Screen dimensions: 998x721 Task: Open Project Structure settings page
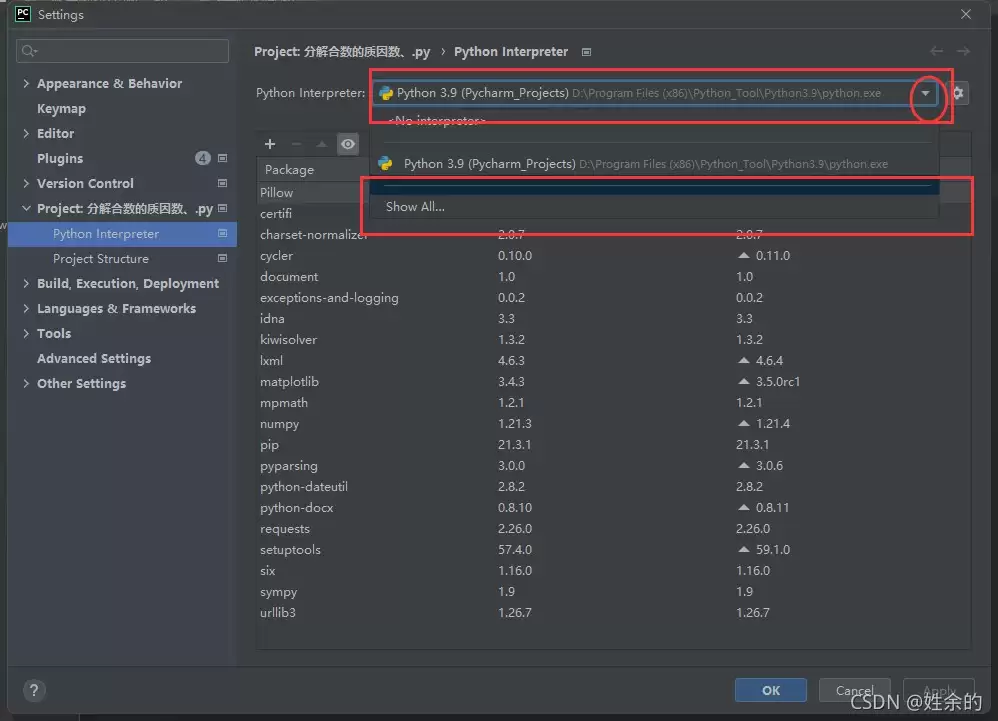[x=101, y=258]
